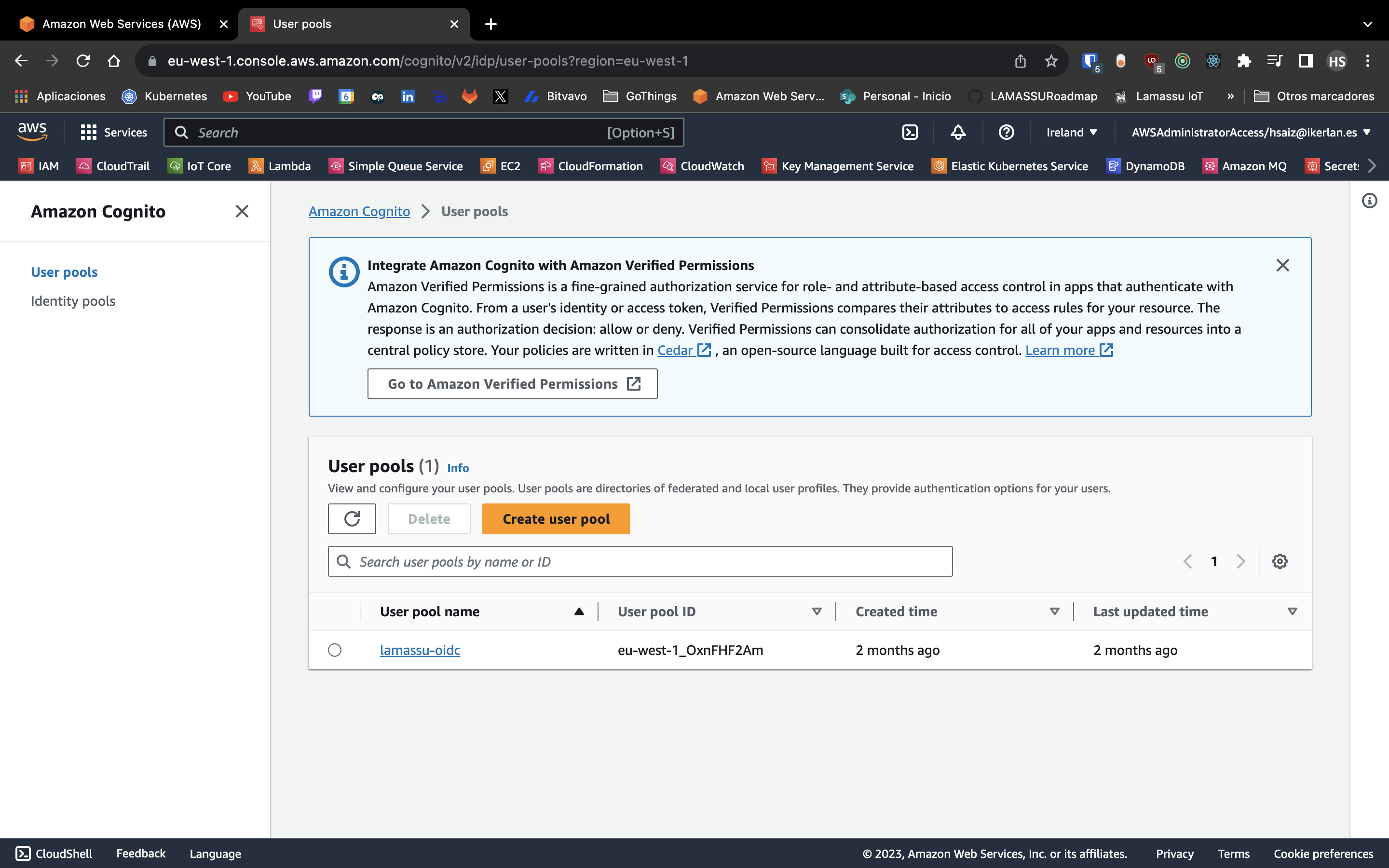Open the lamassu-oidc user pool
This screenshot has width=1389, height=868.
(420, 650)
